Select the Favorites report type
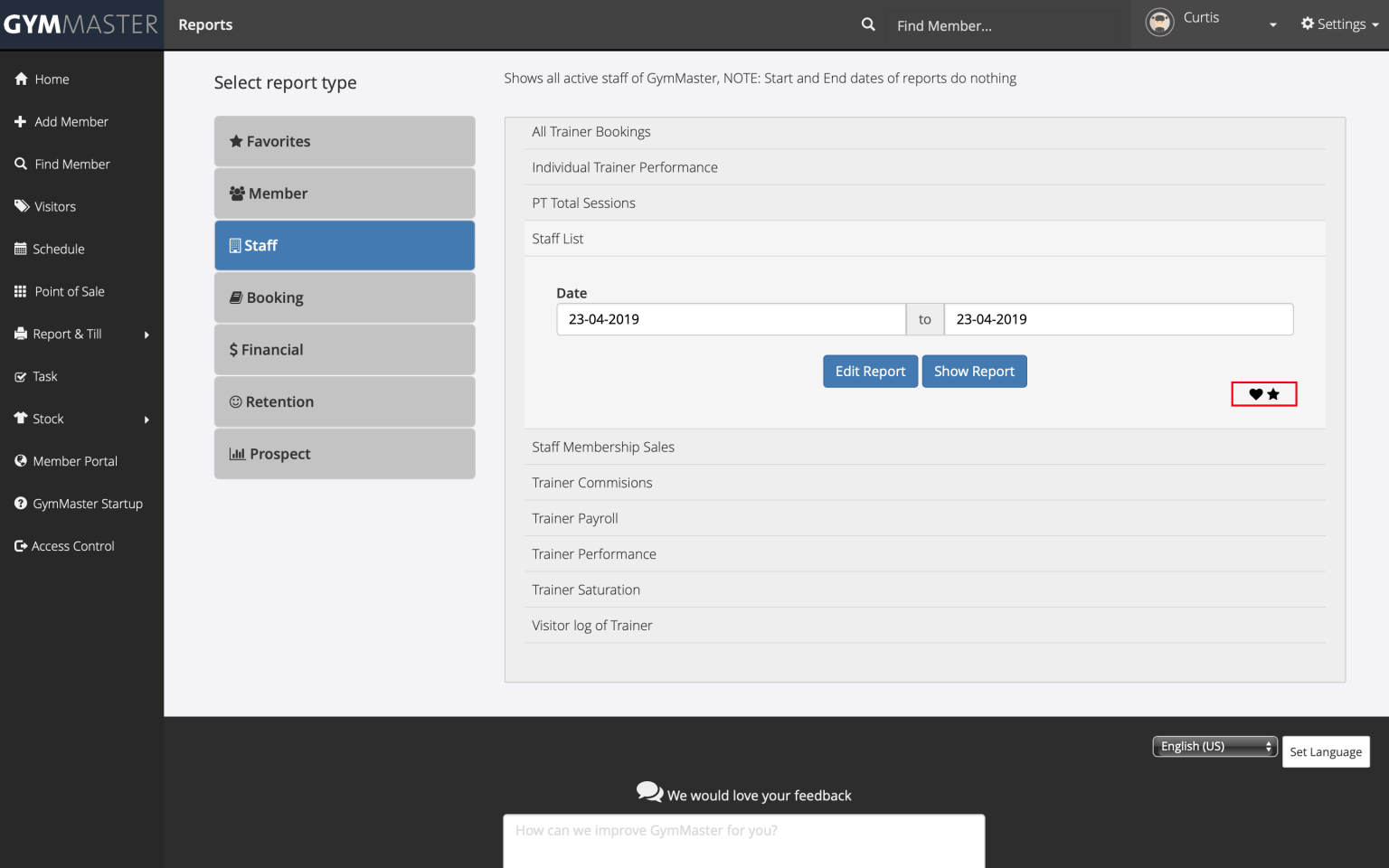This screenshot has height=868, width=1389. point(344,141)
